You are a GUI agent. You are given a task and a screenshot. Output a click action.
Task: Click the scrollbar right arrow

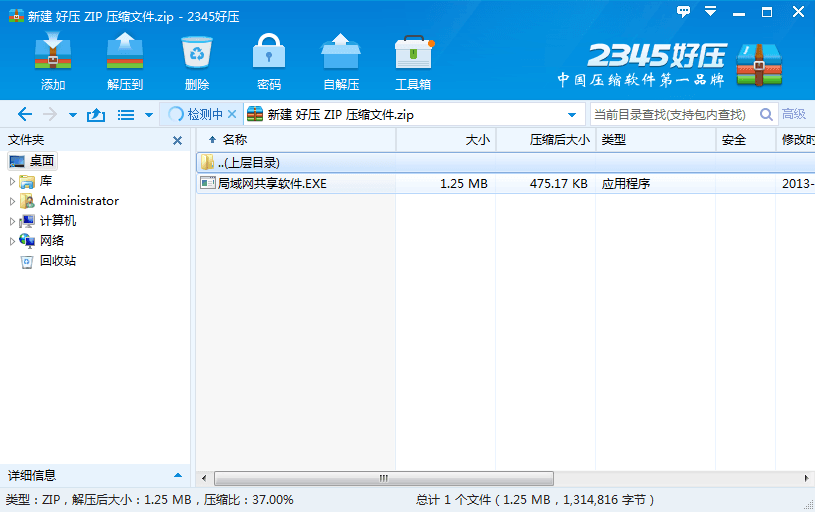[806, 478]
